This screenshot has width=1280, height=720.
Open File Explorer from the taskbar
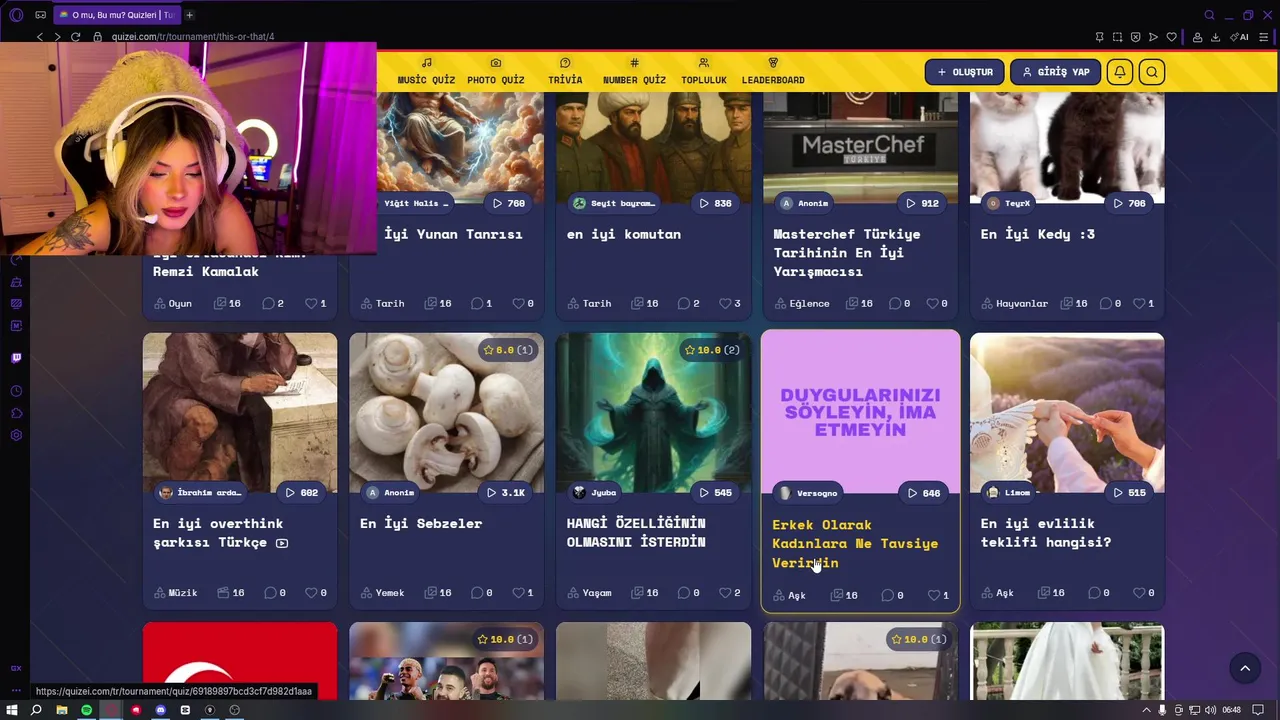(61, 710)
